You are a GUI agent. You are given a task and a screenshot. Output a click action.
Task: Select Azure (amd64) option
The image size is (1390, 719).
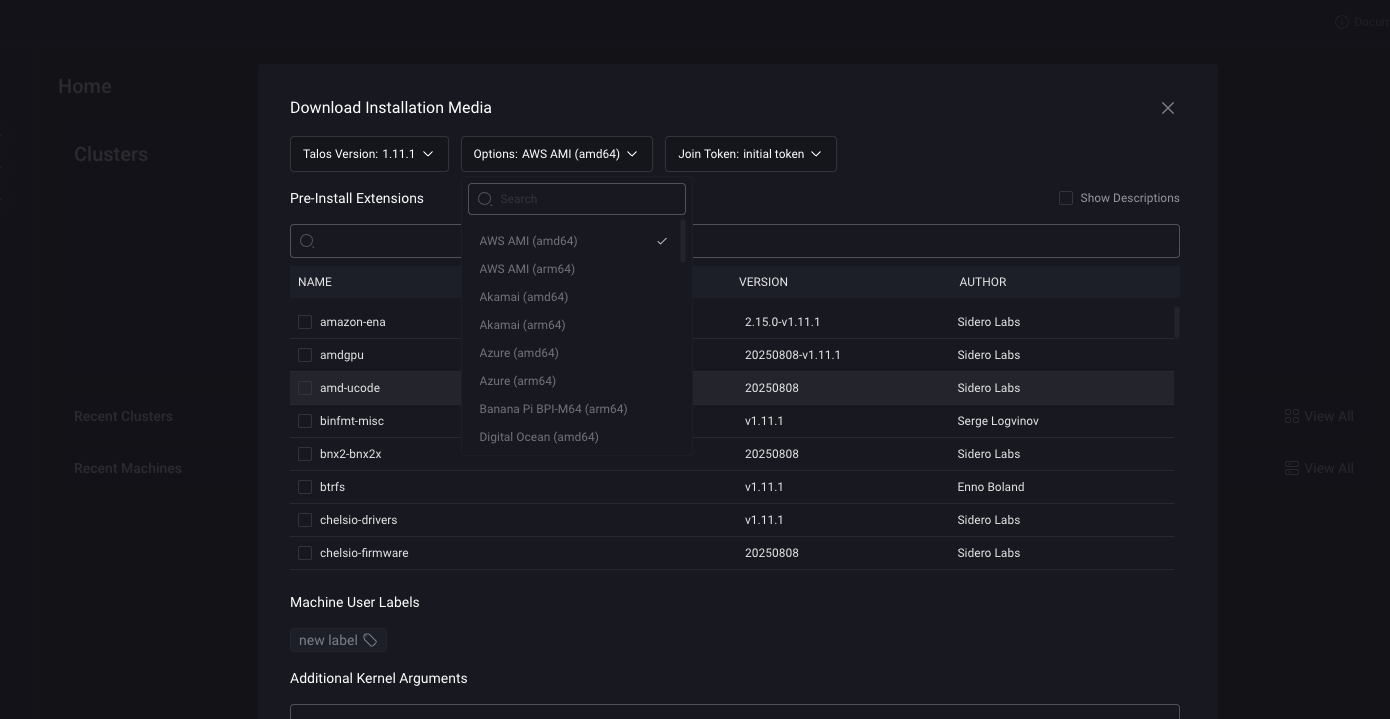pyautogui.click(x=519, y=353)
